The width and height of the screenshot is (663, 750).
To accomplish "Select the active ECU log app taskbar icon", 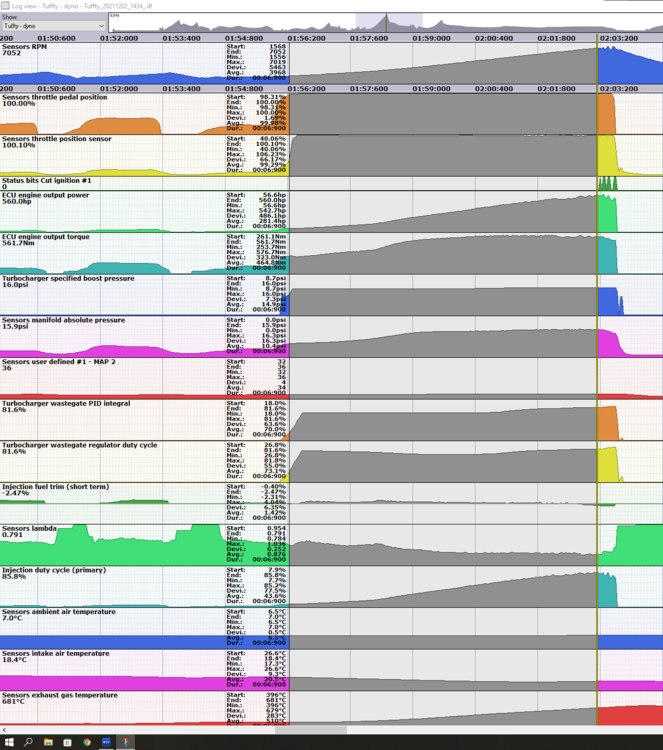I will [x=126, y=742].
